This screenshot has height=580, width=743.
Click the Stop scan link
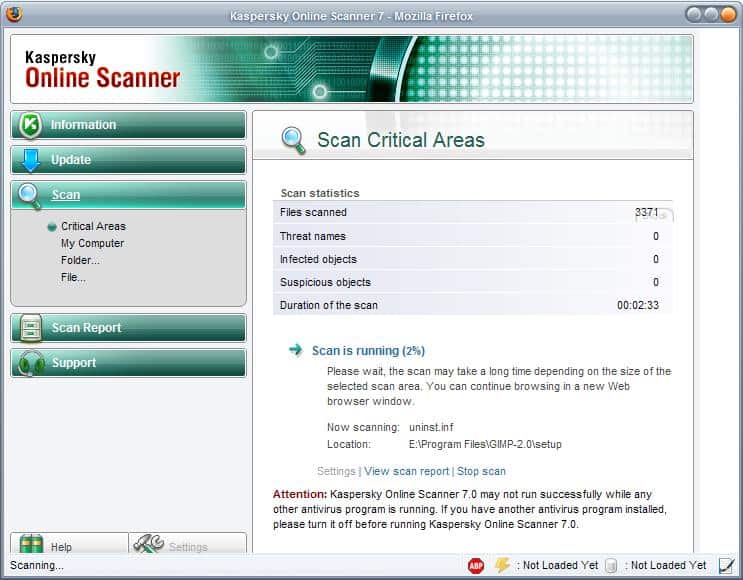tap(481, 471)
